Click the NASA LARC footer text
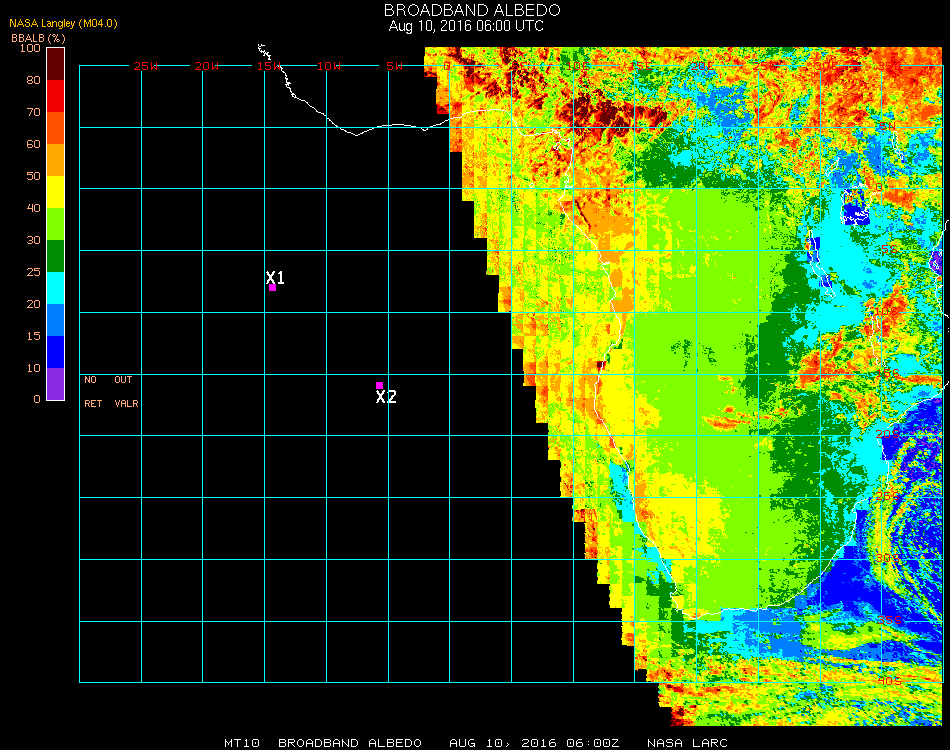The height and width of the screenshot is (750, 950). click(682, 743)
